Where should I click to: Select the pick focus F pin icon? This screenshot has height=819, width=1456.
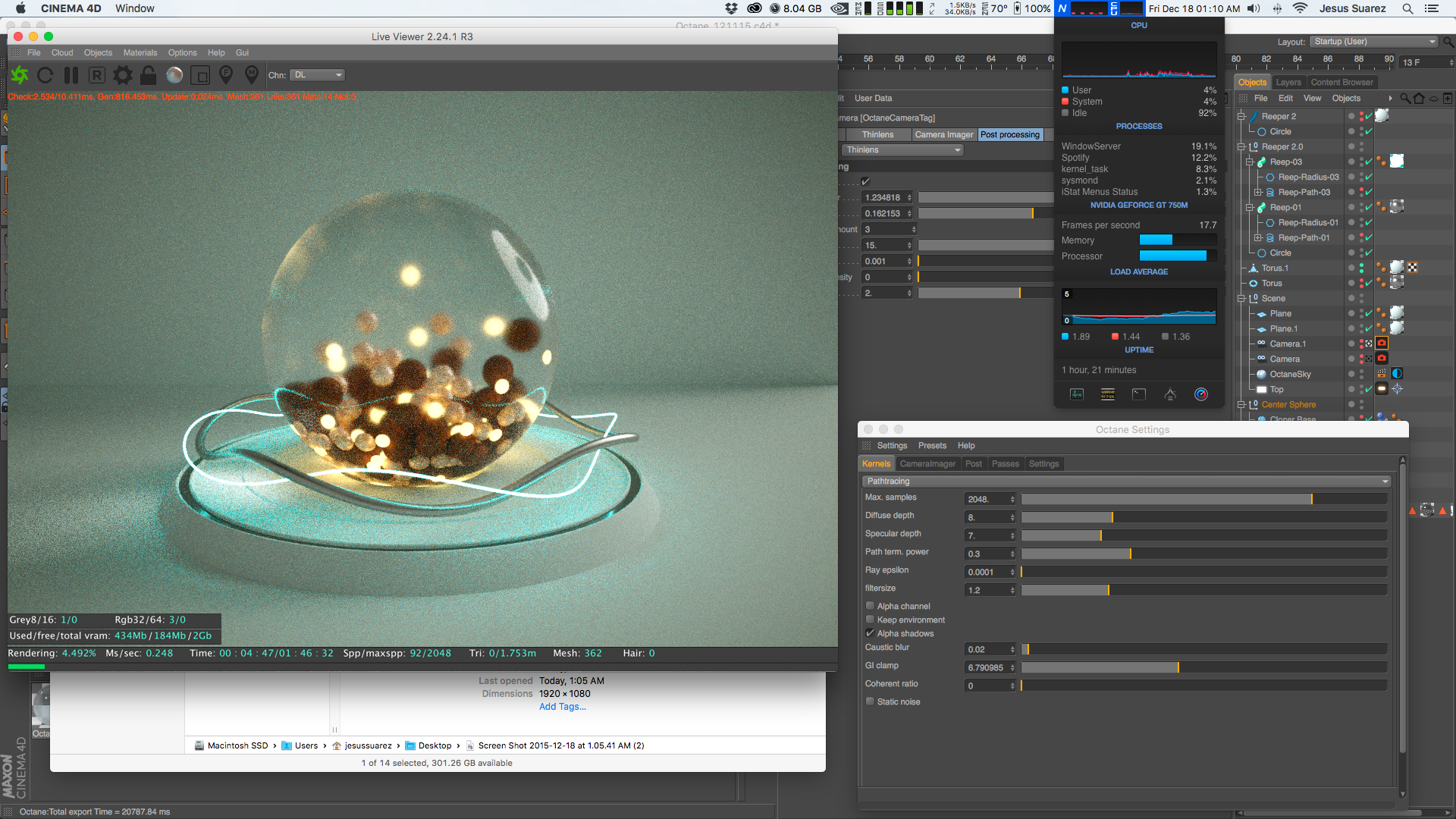(x=226, y=74)
